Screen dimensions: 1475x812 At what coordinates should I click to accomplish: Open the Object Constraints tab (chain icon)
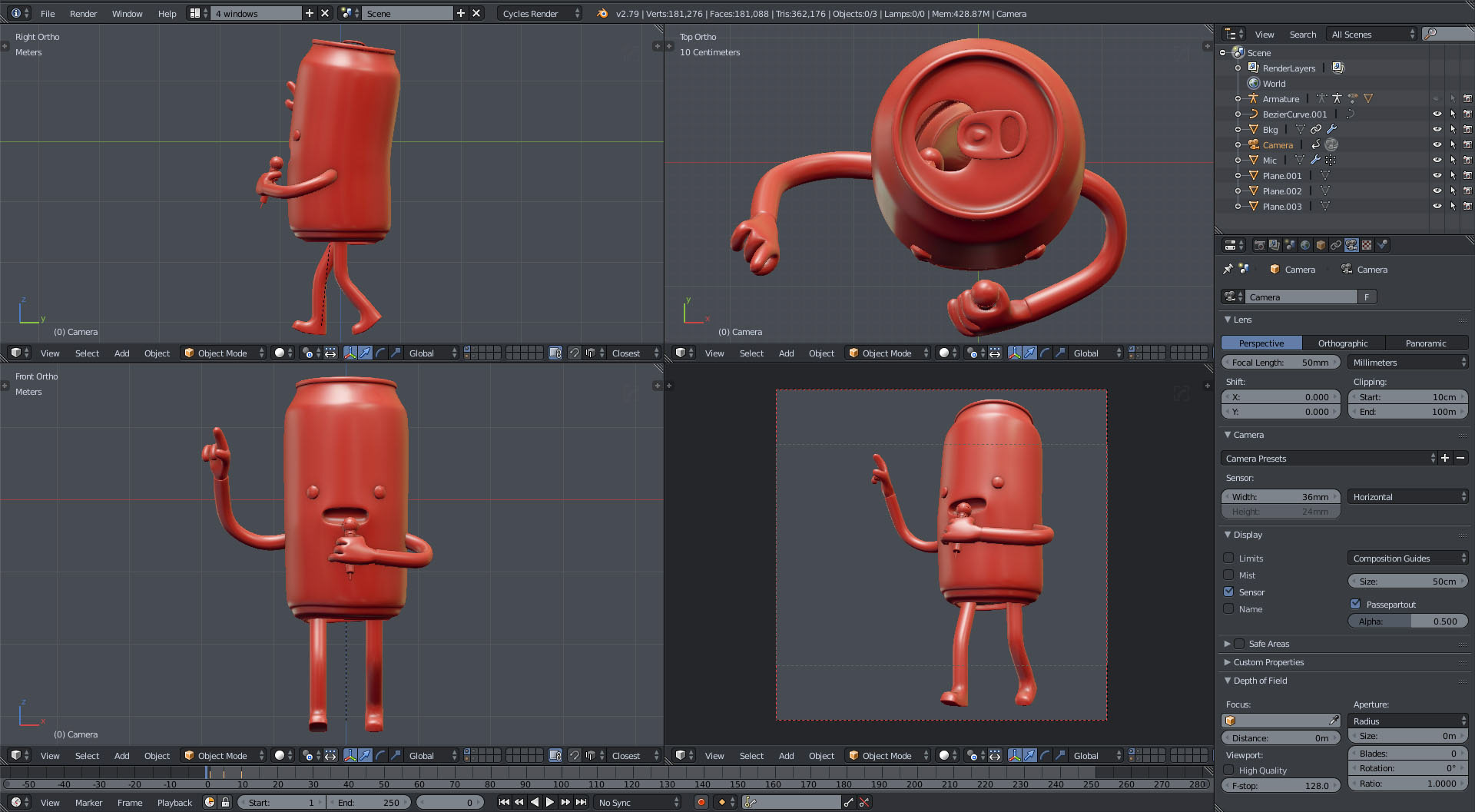(x=1336, y=245)
